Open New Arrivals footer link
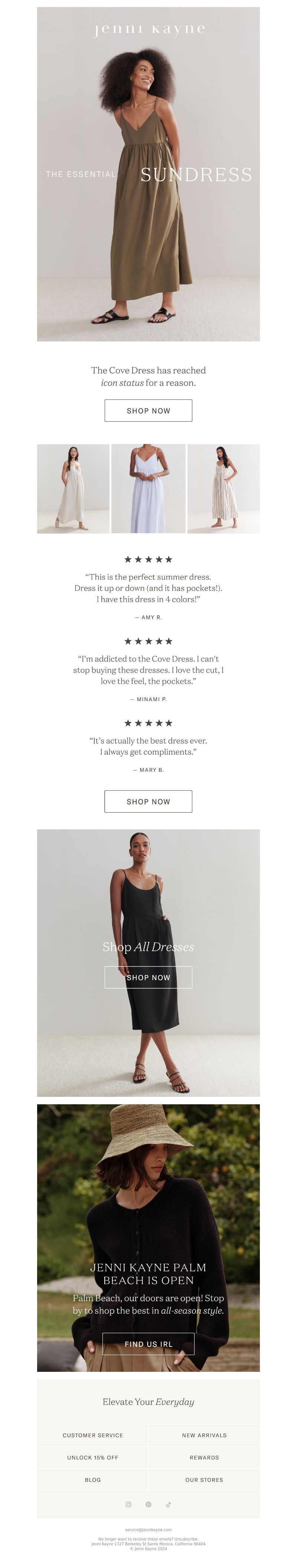 point(204,1435)
